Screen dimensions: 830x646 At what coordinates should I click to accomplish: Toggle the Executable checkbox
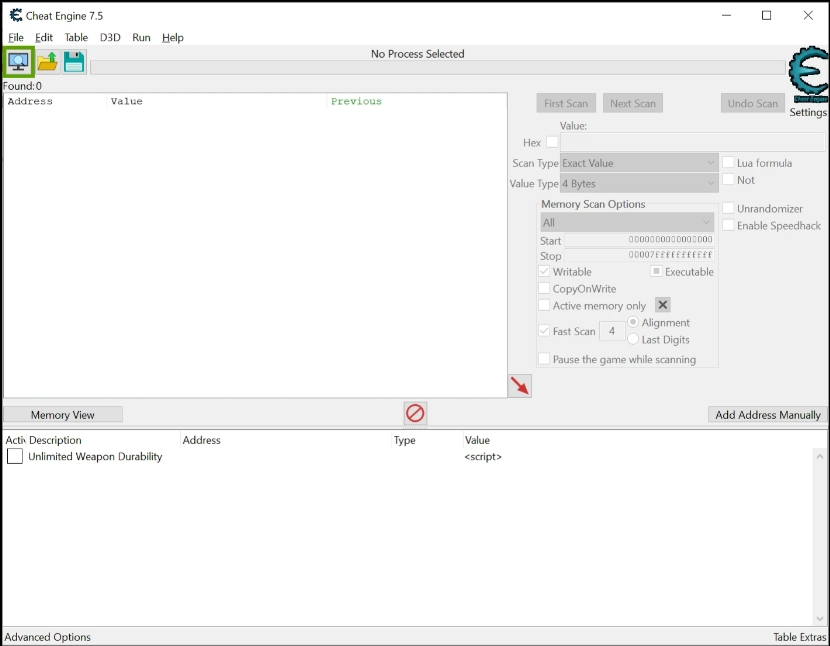click(656, 271)
